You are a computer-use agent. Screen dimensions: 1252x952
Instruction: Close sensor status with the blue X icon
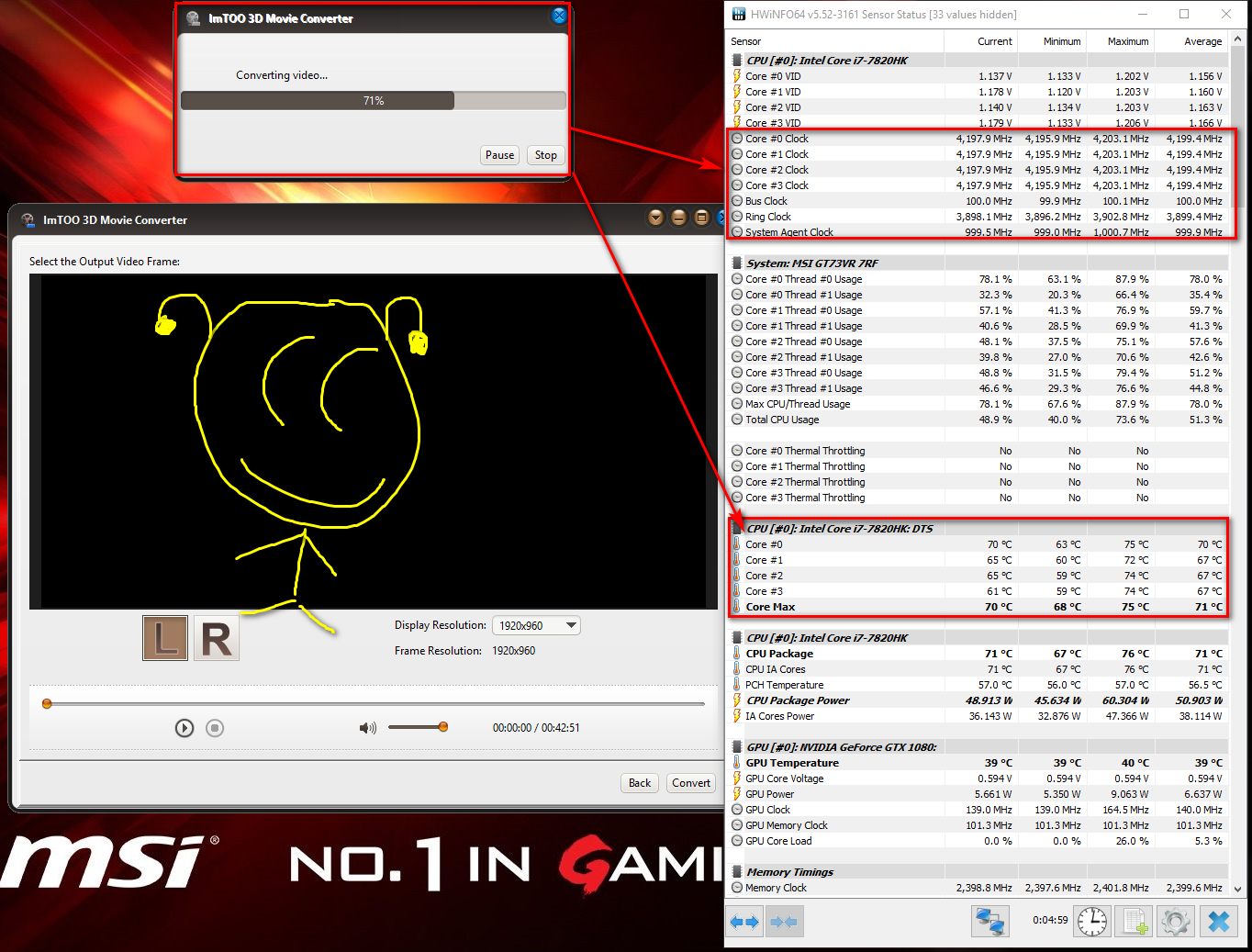[1219, 921]
